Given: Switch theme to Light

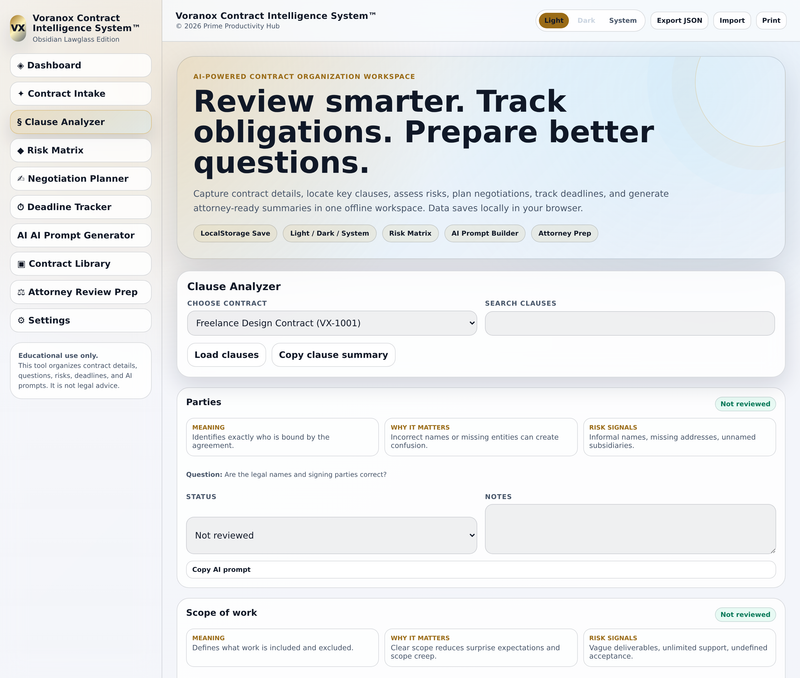Looking at the screenshot, I should click(x=554, y=21).
